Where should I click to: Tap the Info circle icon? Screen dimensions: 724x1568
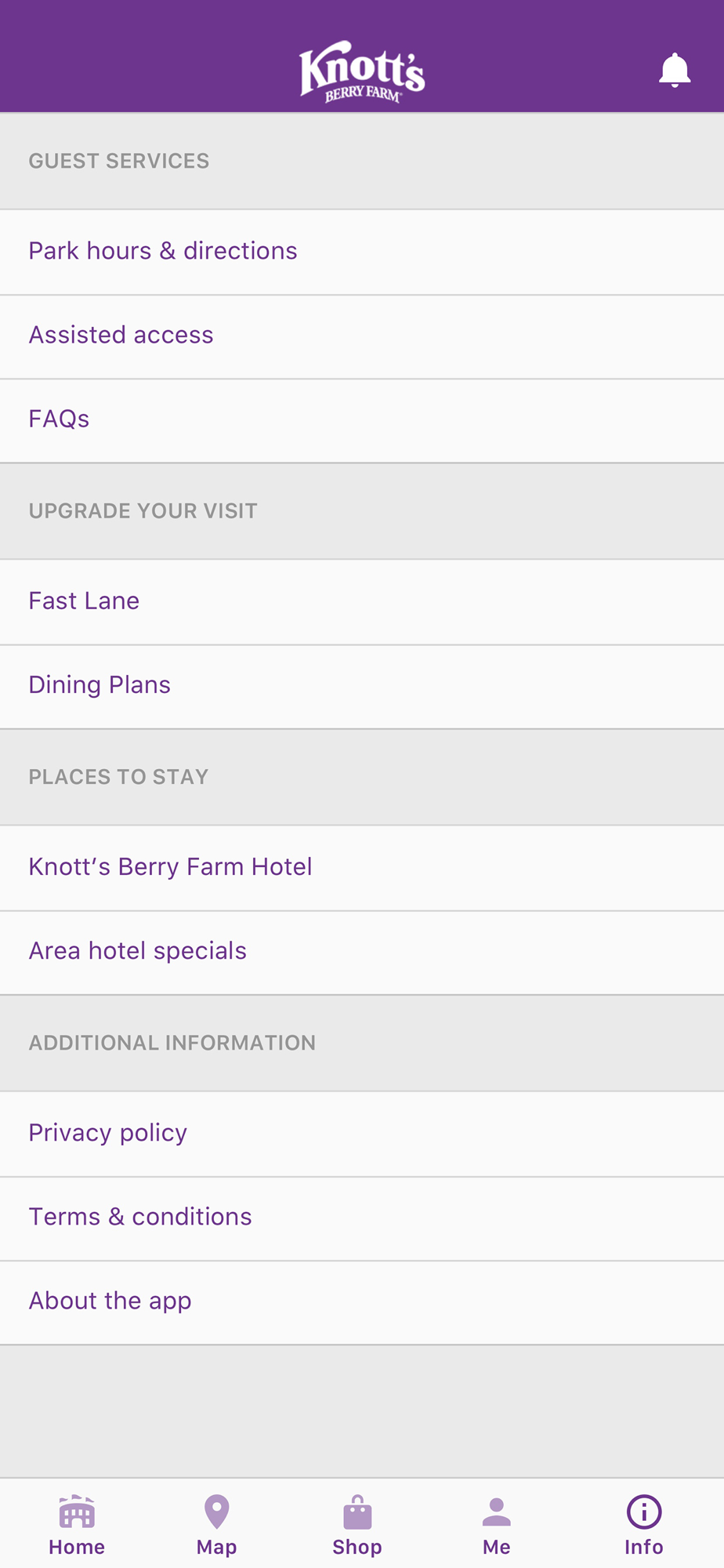(x=644, y=1512)
